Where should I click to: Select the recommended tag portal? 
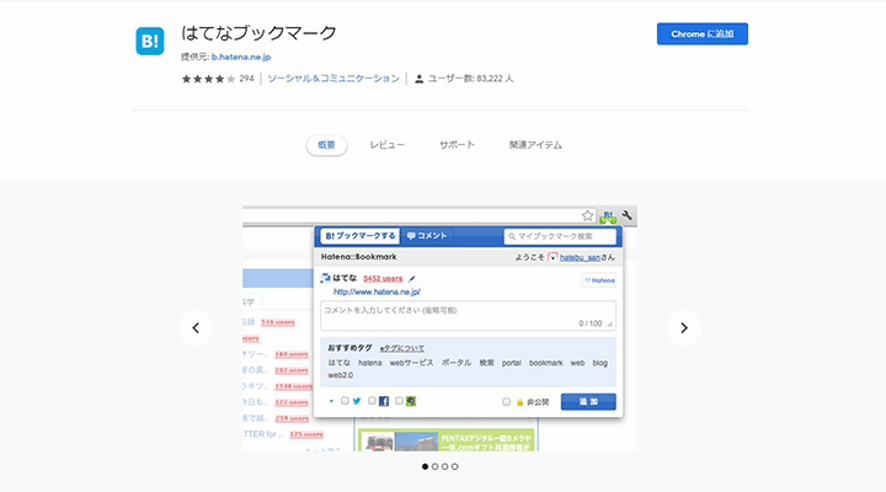coord(511,363)
